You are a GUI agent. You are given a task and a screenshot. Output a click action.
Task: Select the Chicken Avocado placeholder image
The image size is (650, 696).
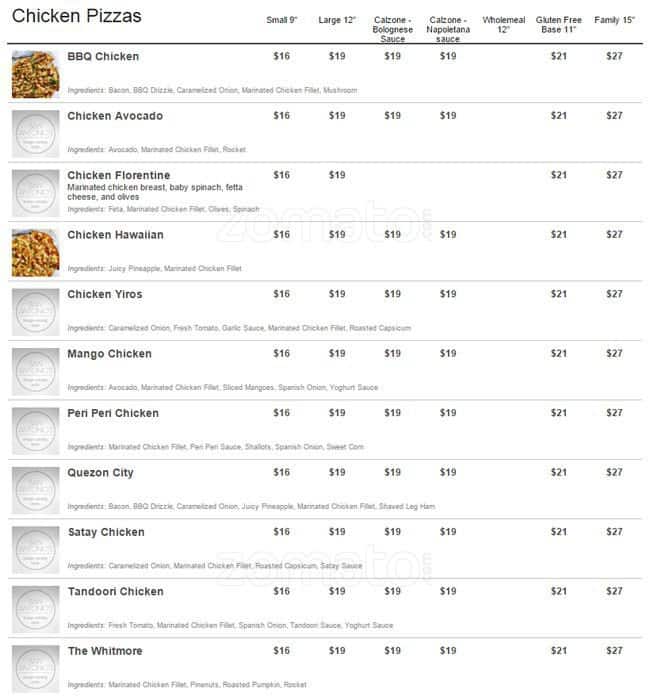(36, 133)
